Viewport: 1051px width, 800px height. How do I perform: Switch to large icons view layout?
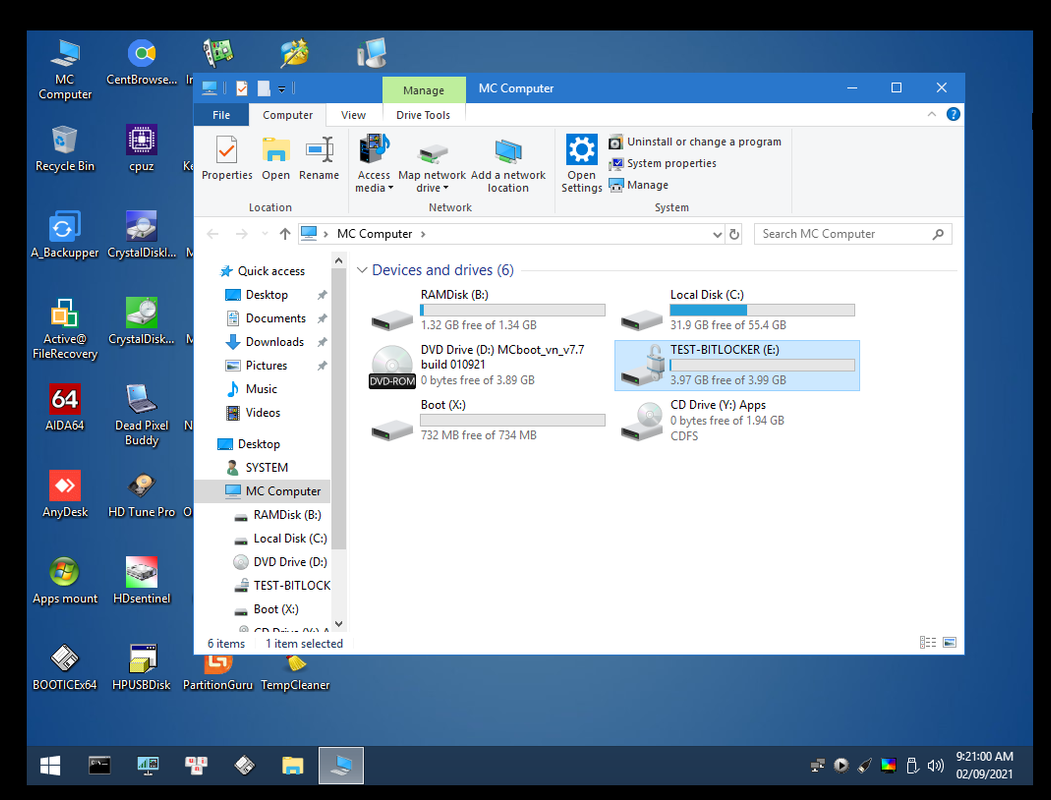(x=949, y=643)
